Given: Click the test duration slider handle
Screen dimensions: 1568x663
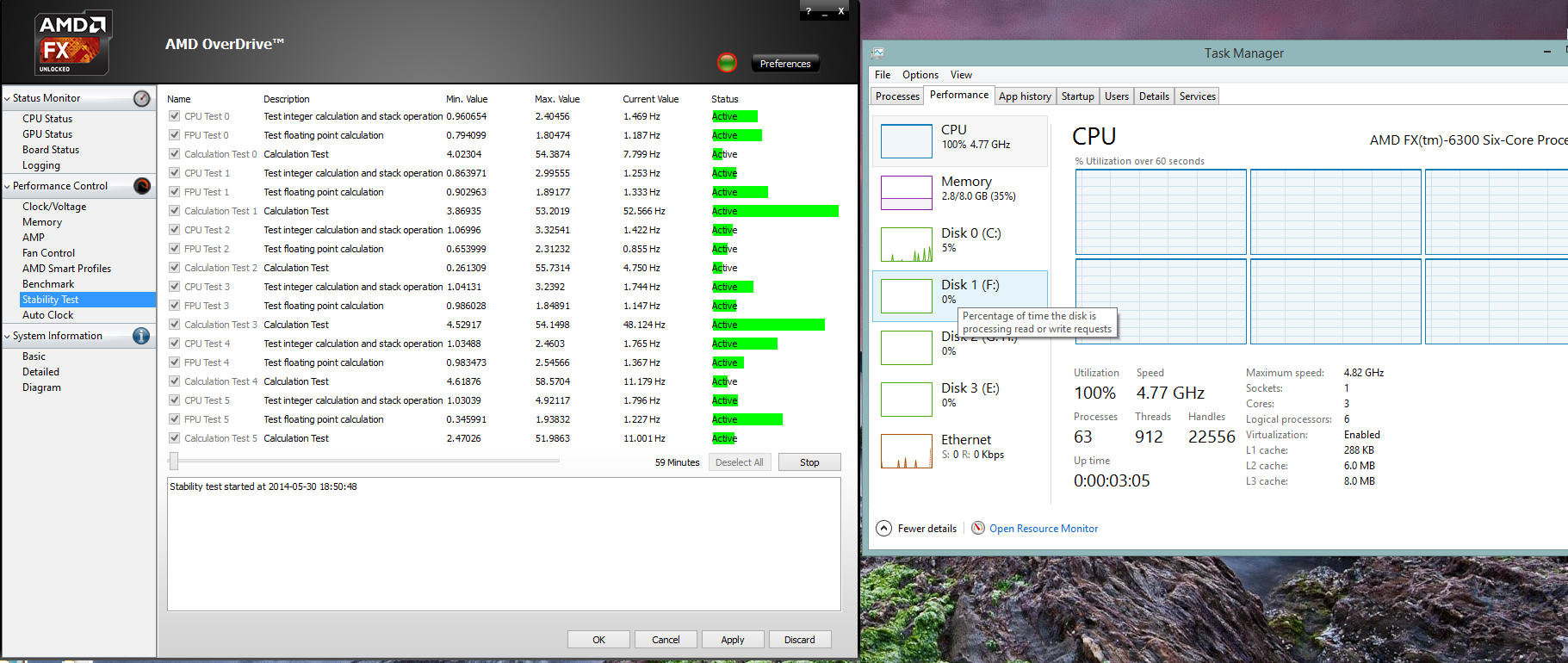Looking at the screenshot, I should [x=174, y=462].
